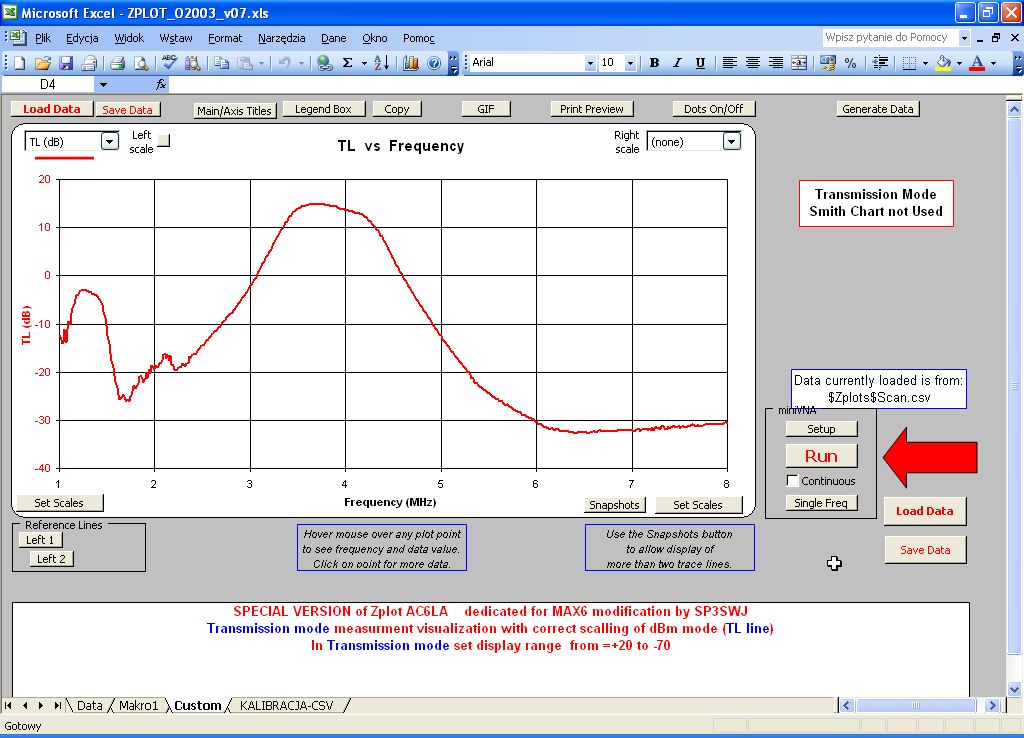Image resolution: width=1024 pixels, height=738 pixels.
Task: Open the Narzędzia menu
Action: pyautogui.click(x=281, y=38)
